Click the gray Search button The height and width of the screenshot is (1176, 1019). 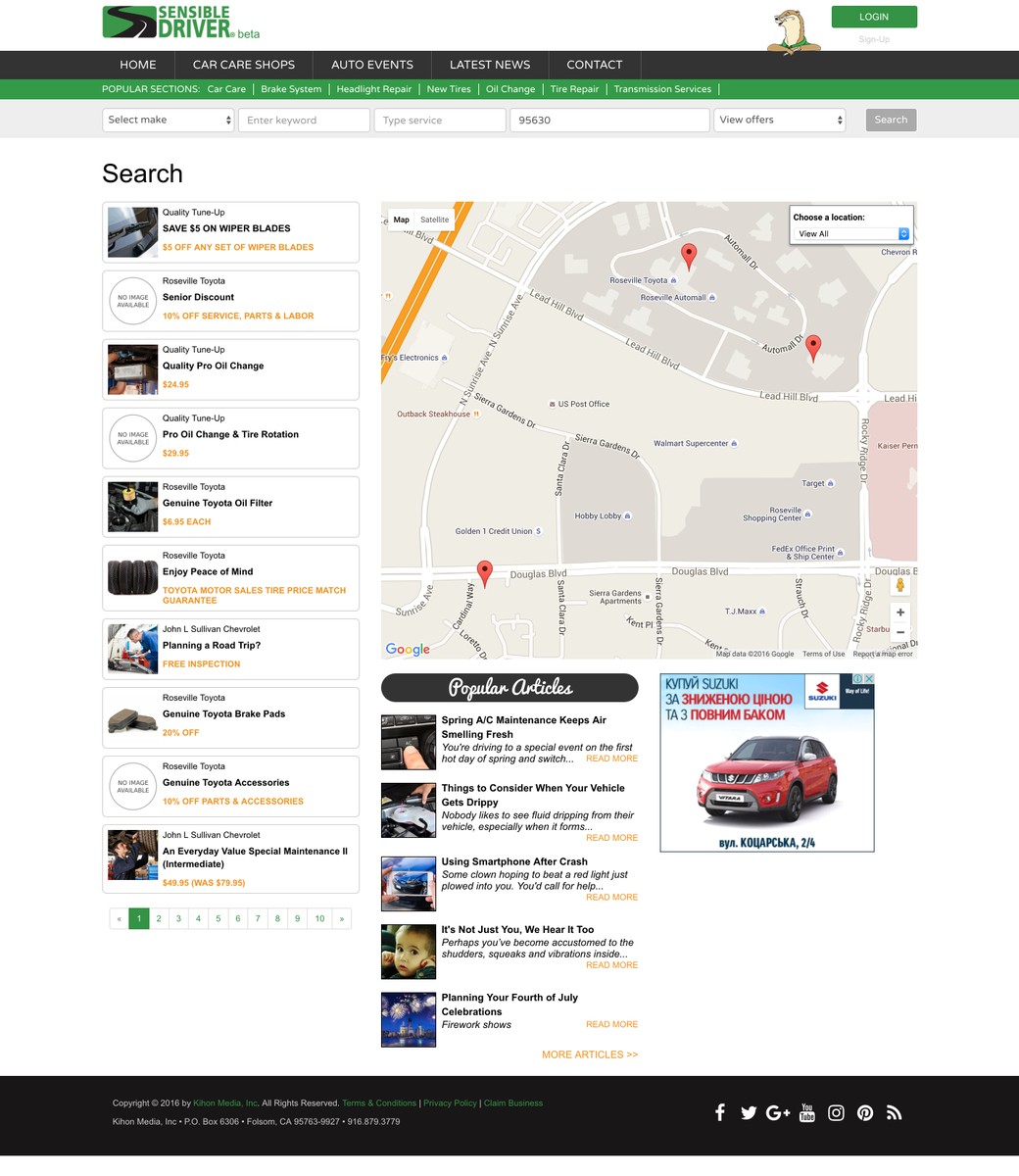click(891, 120)
